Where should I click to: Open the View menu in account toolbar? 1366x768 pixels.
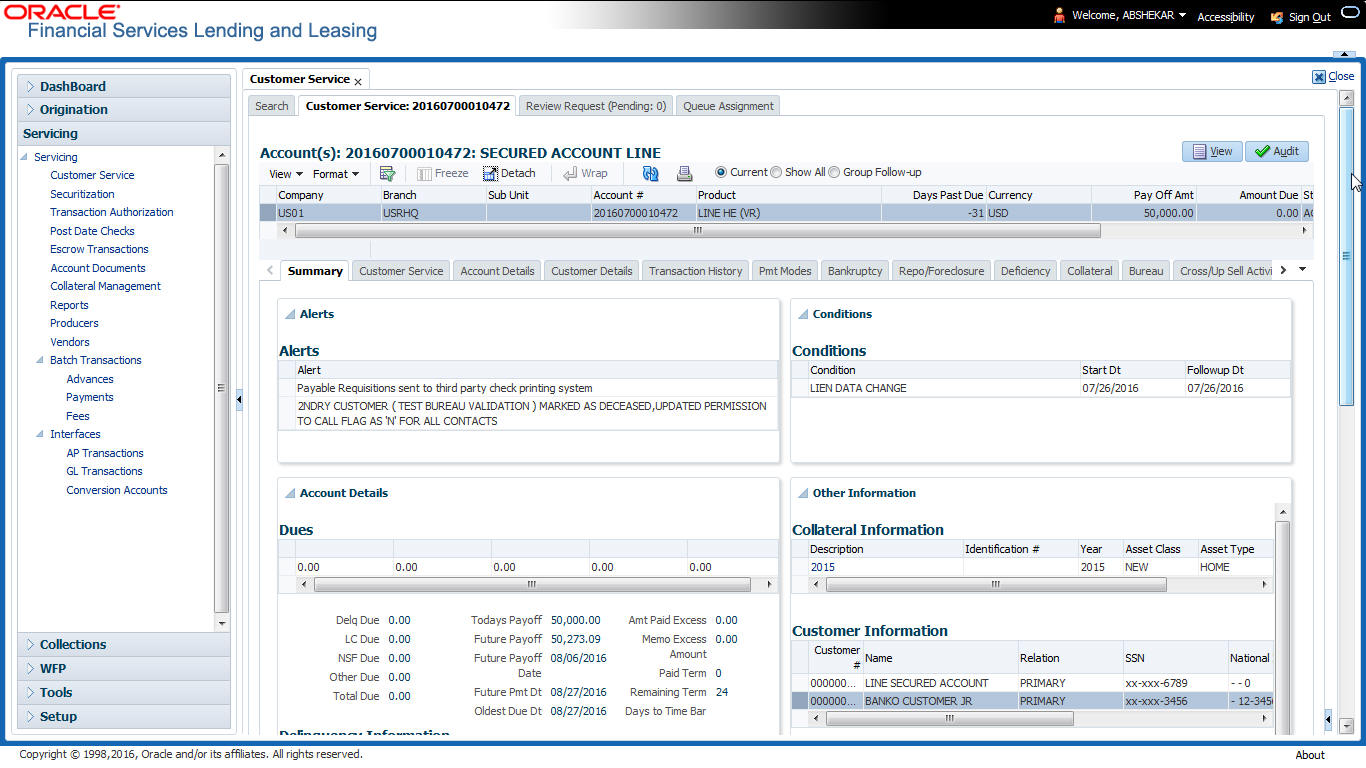tap(286, 174)
